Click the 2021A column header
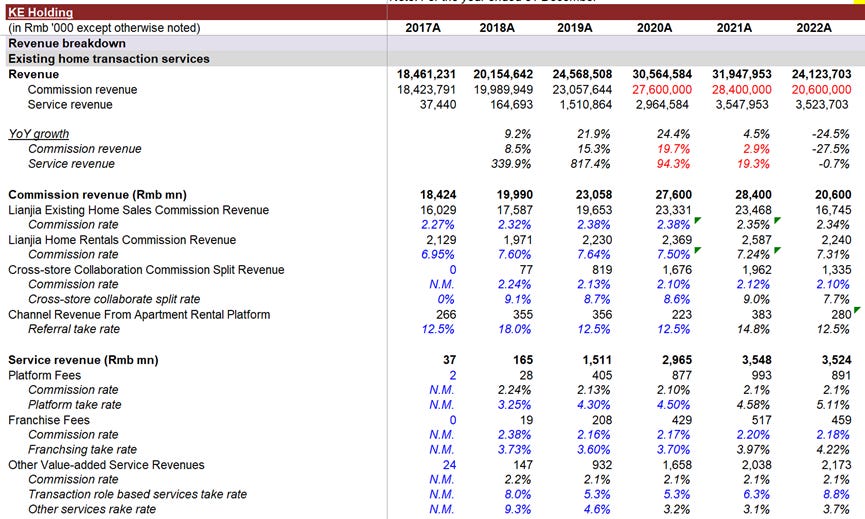The height and width of the screenshot is (519, 865). (x=734, y=28)
